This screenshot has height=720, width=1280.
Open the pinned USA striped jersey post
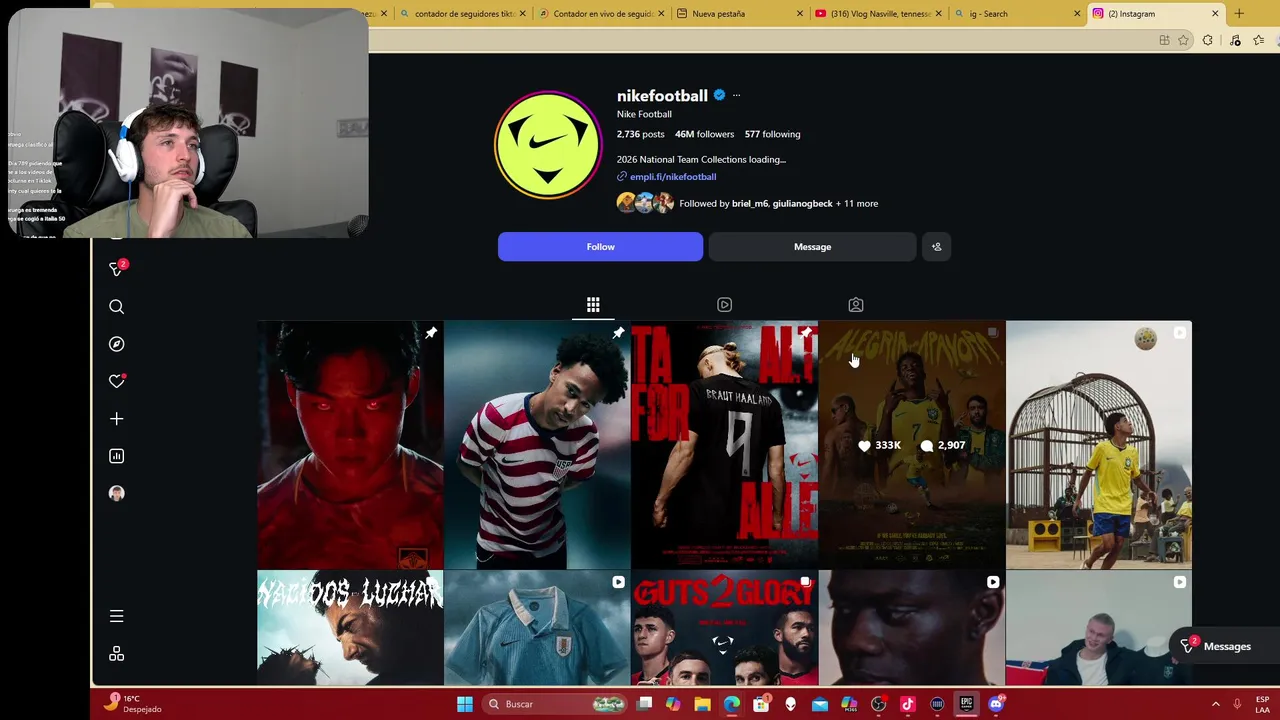pos(537,445)
